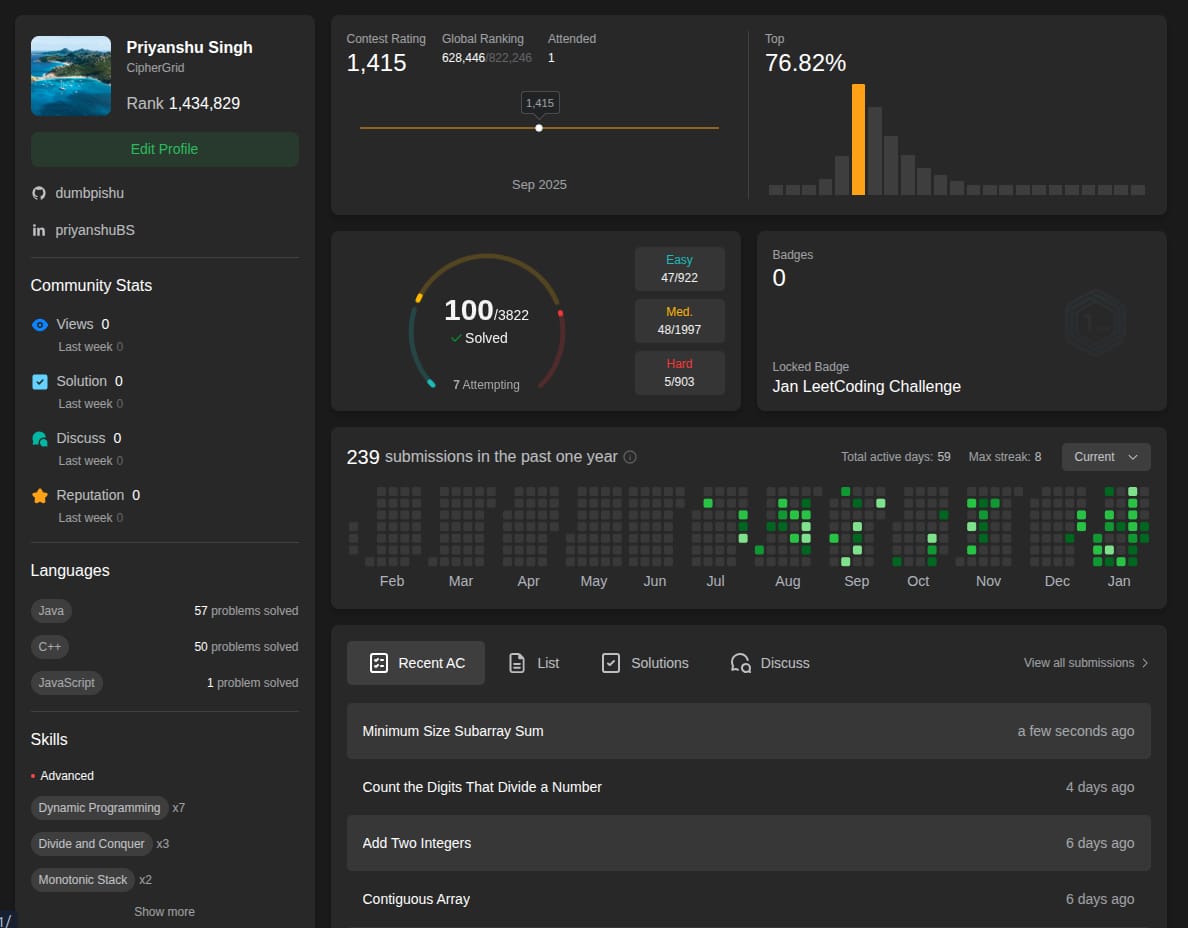
Task: Select the Hard 5/903 difficulty box
Action: [680, 373]
